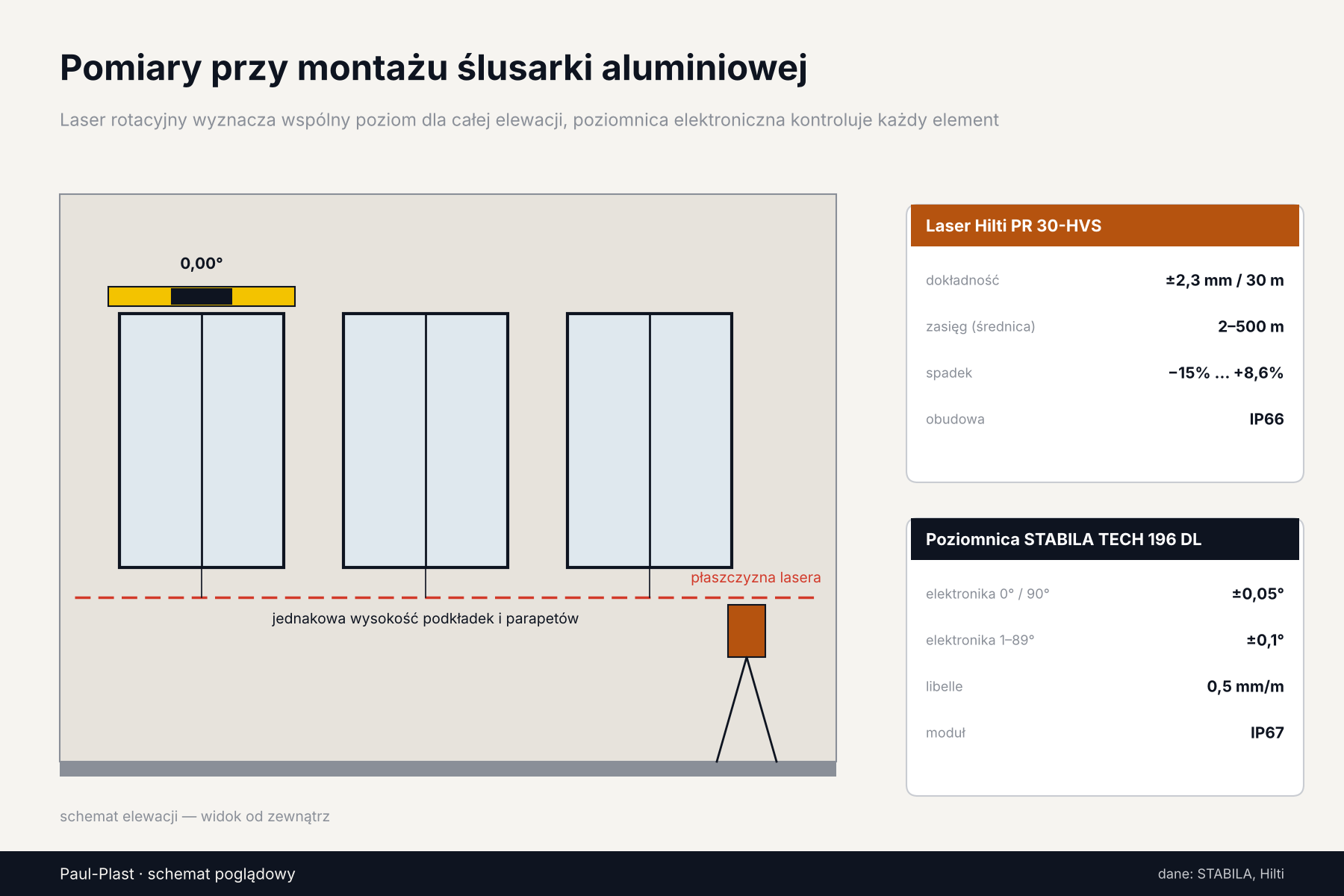Click the subtitle starting 'Laser rotacyjny wyznacza'
The height and width of the screenshot is (896, 1344).
(x=529, y=120)
